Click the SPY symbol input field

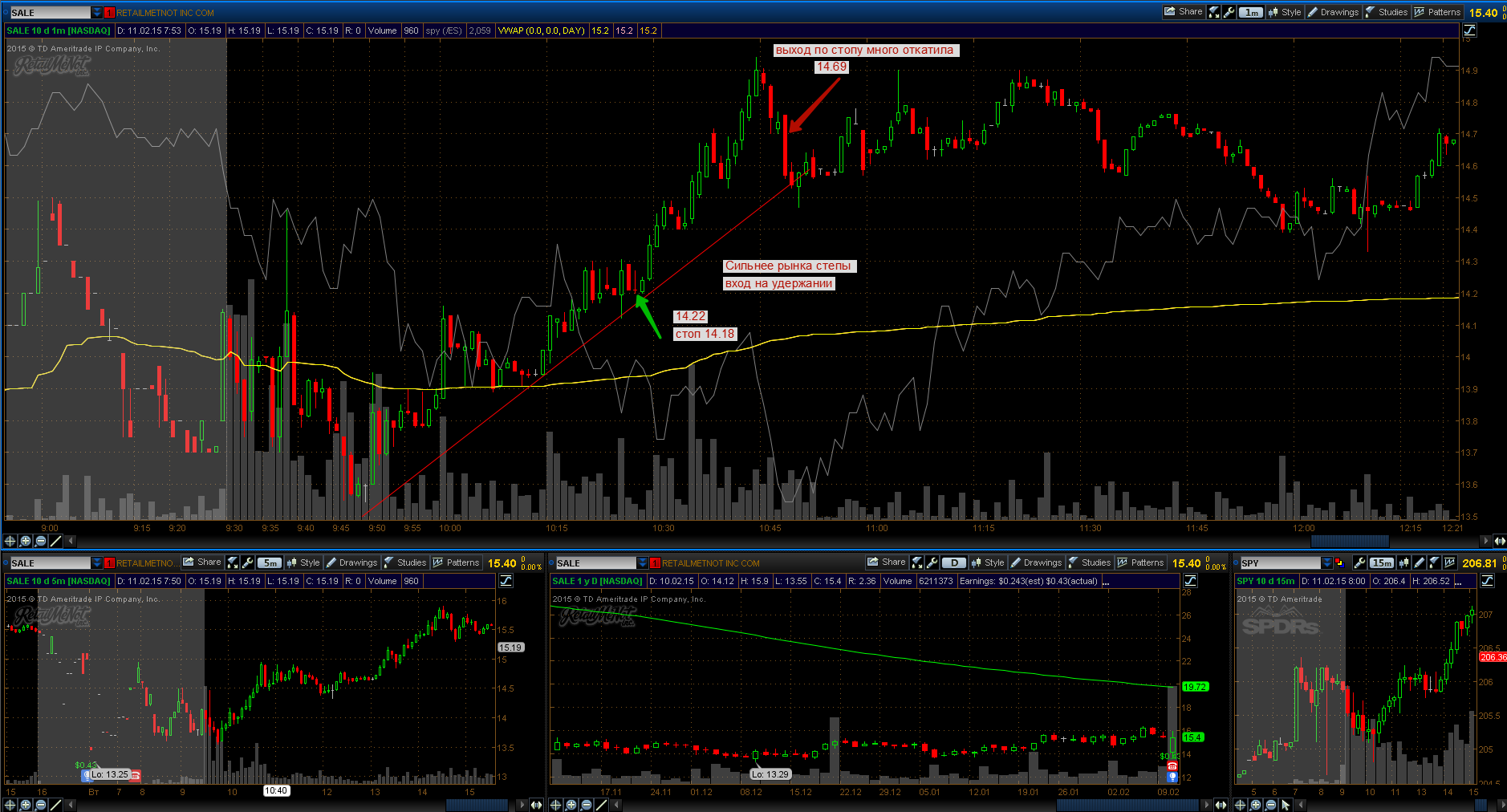click(1280, 562)
